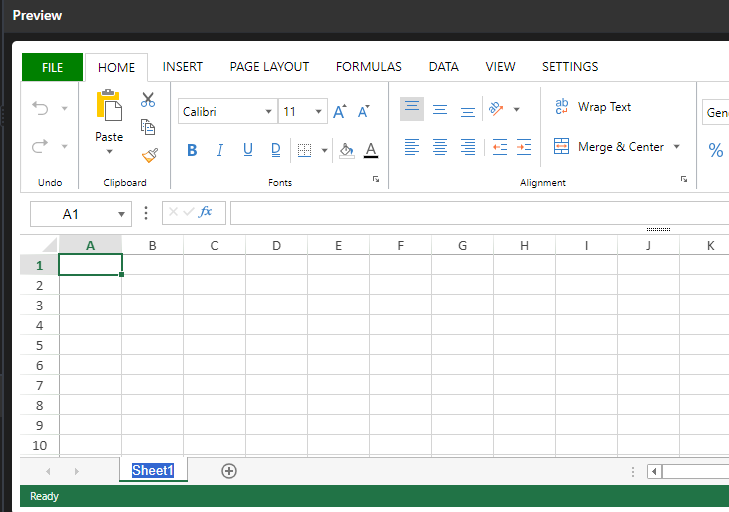Click the Borders icon
Screen dimensions: 729x512
click(304, 151)
